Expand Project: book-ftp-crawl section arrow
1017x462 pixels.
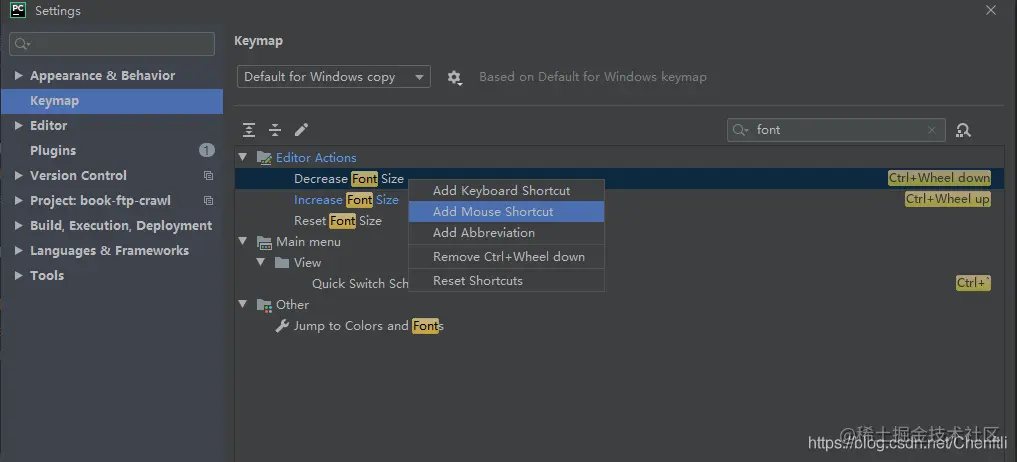pos(18,201)
